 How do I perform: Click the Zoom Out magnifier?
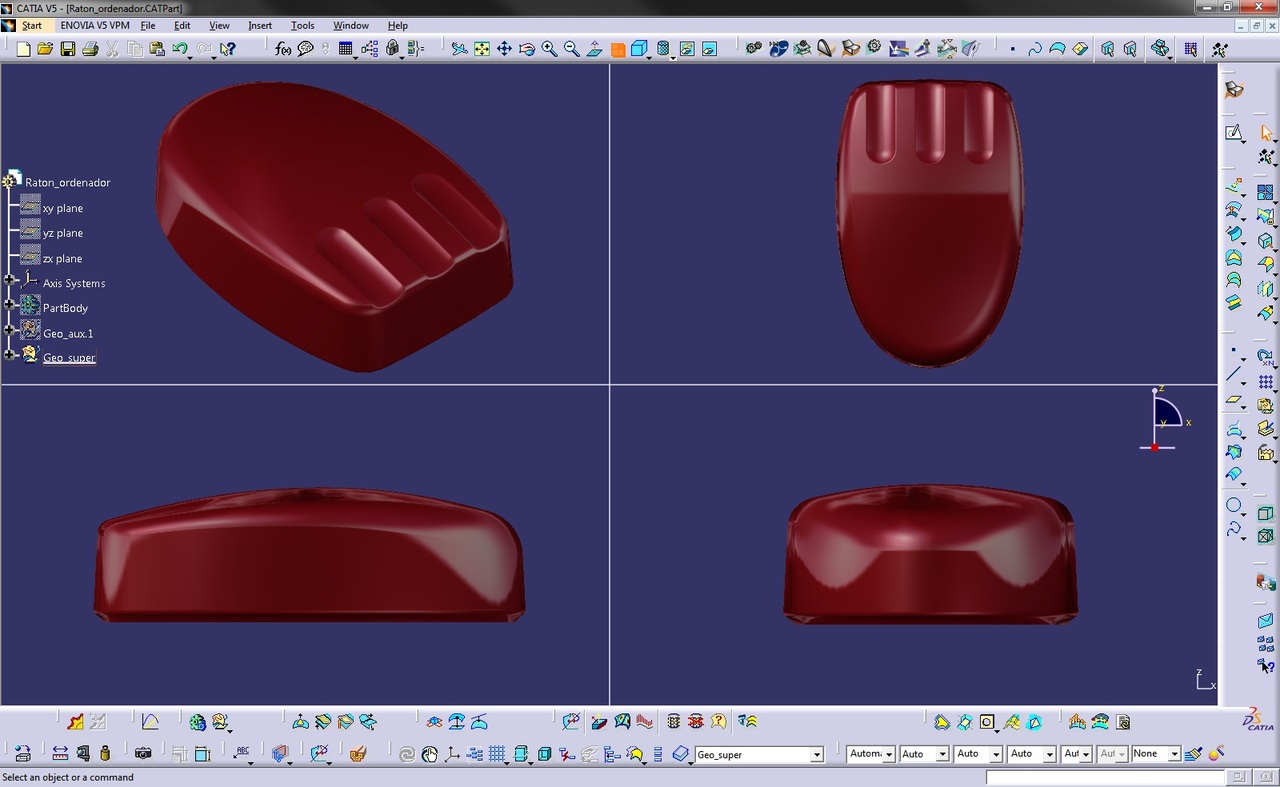click(572, 48)
